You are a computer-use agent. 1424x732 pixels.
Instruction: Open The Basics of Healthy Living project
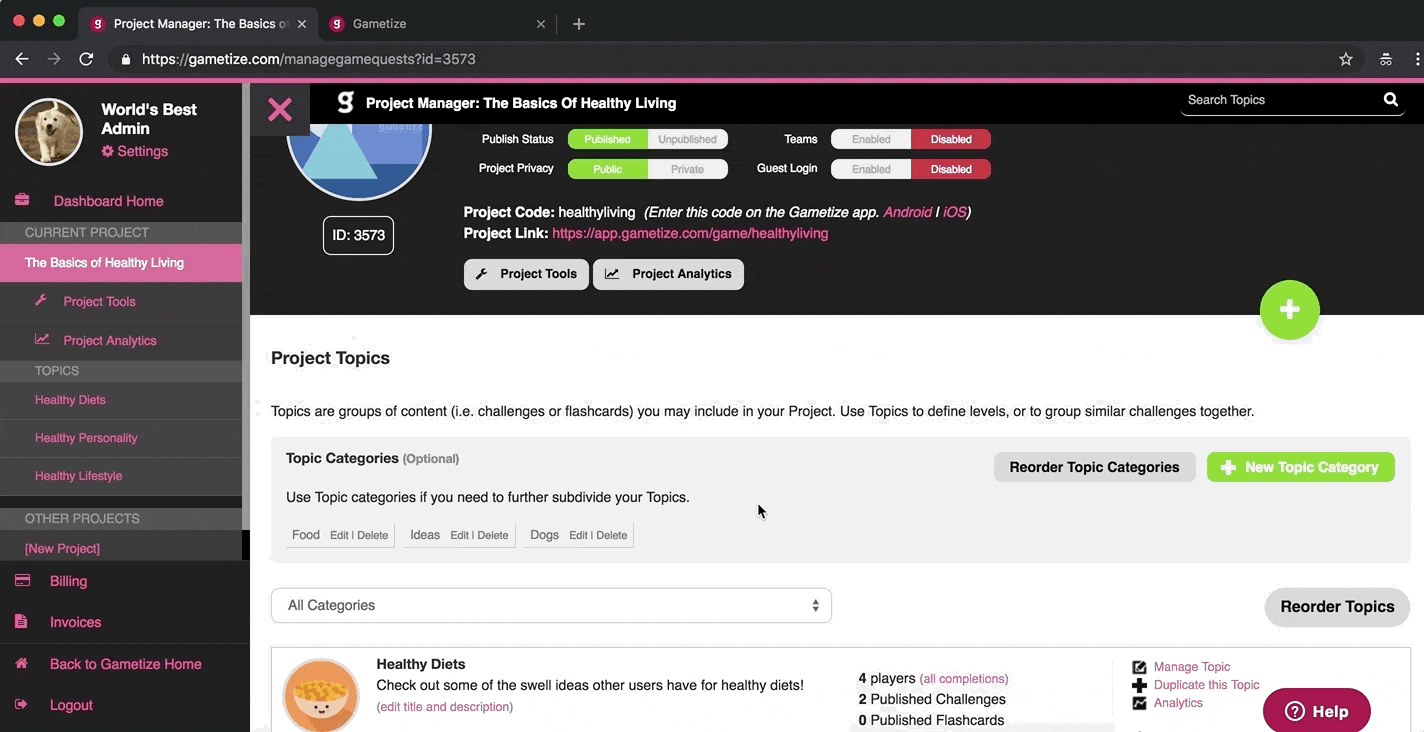[x=121, y=263]
